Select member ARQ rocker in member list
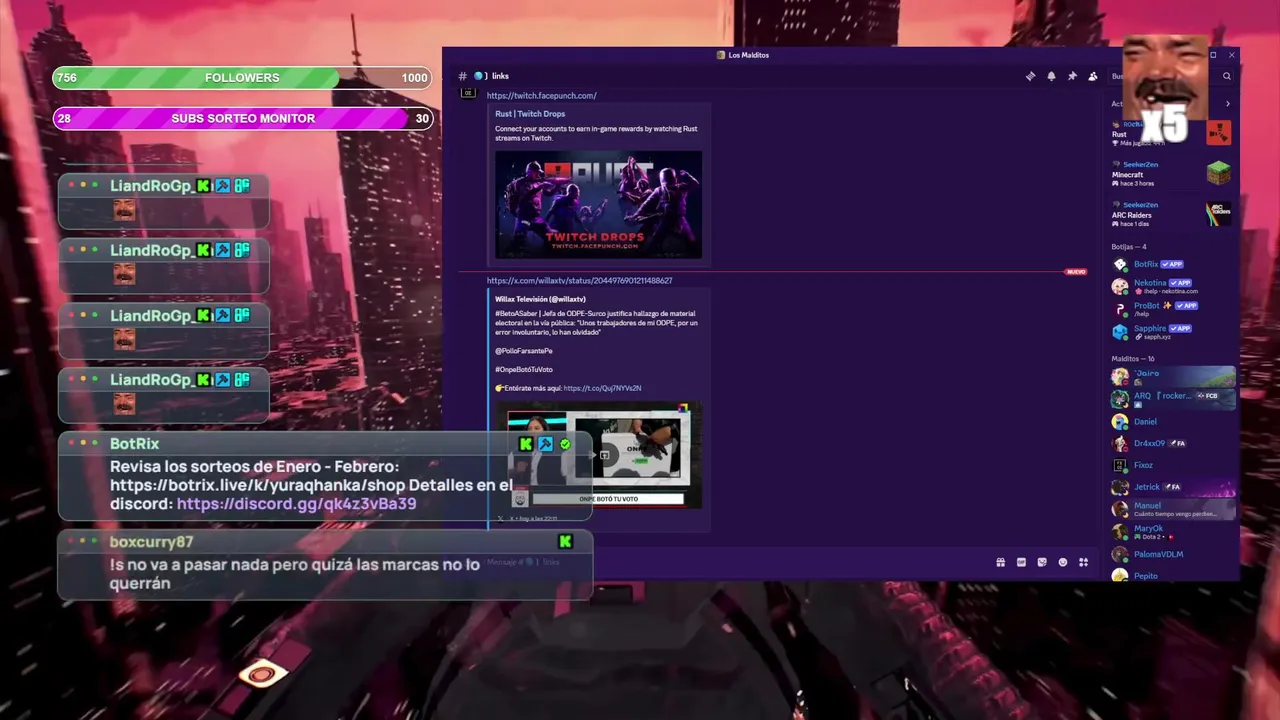The image size is (1280, 720). (x=1172, y=398)
